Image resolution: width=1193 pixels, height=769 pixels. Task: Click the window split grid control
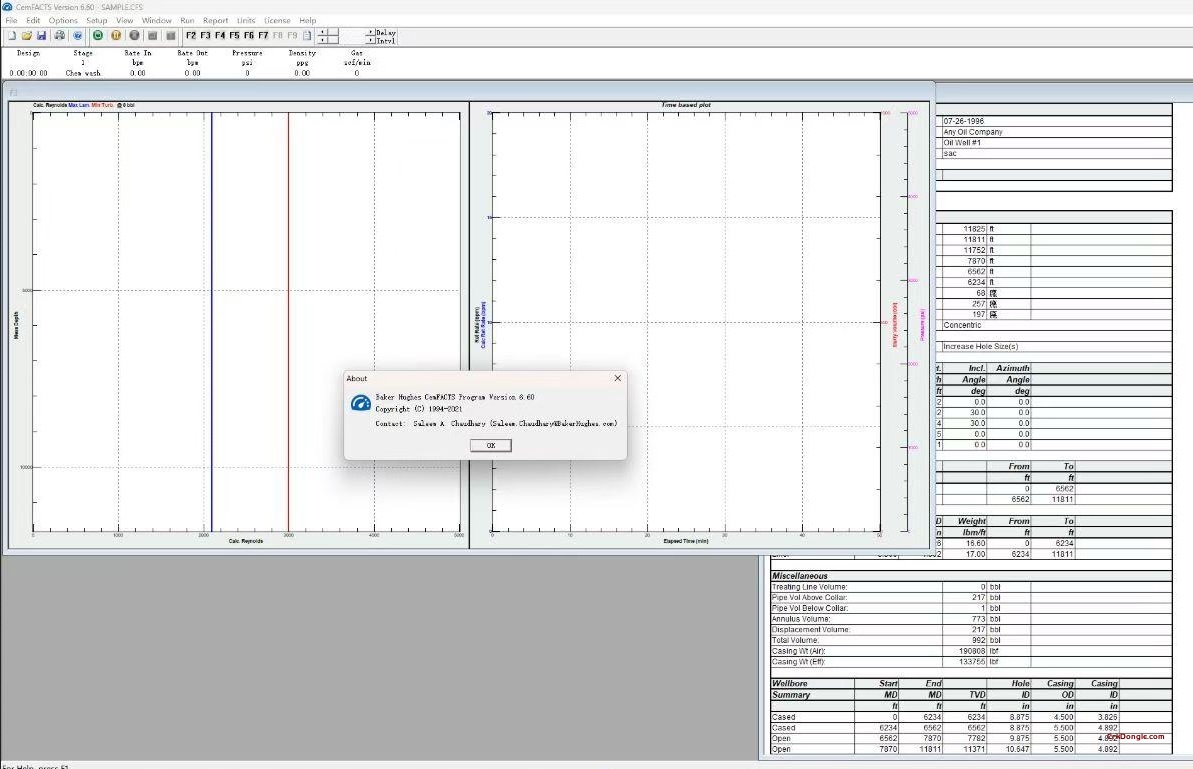[x=327, y=35]
